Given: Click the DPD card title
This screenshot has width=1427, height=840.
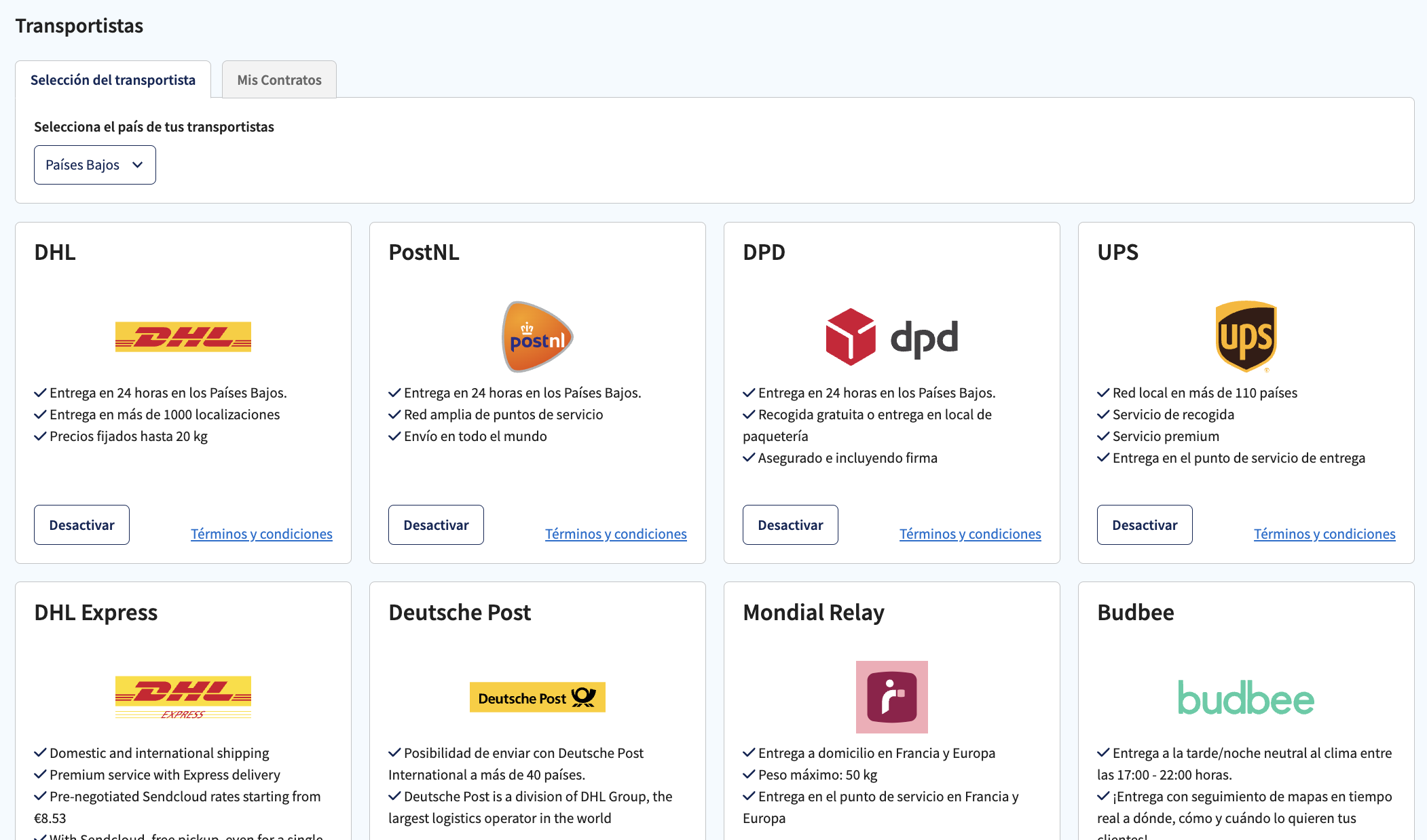Looking at the screenshot, I should pyautogui.click(x=764, y=252).
